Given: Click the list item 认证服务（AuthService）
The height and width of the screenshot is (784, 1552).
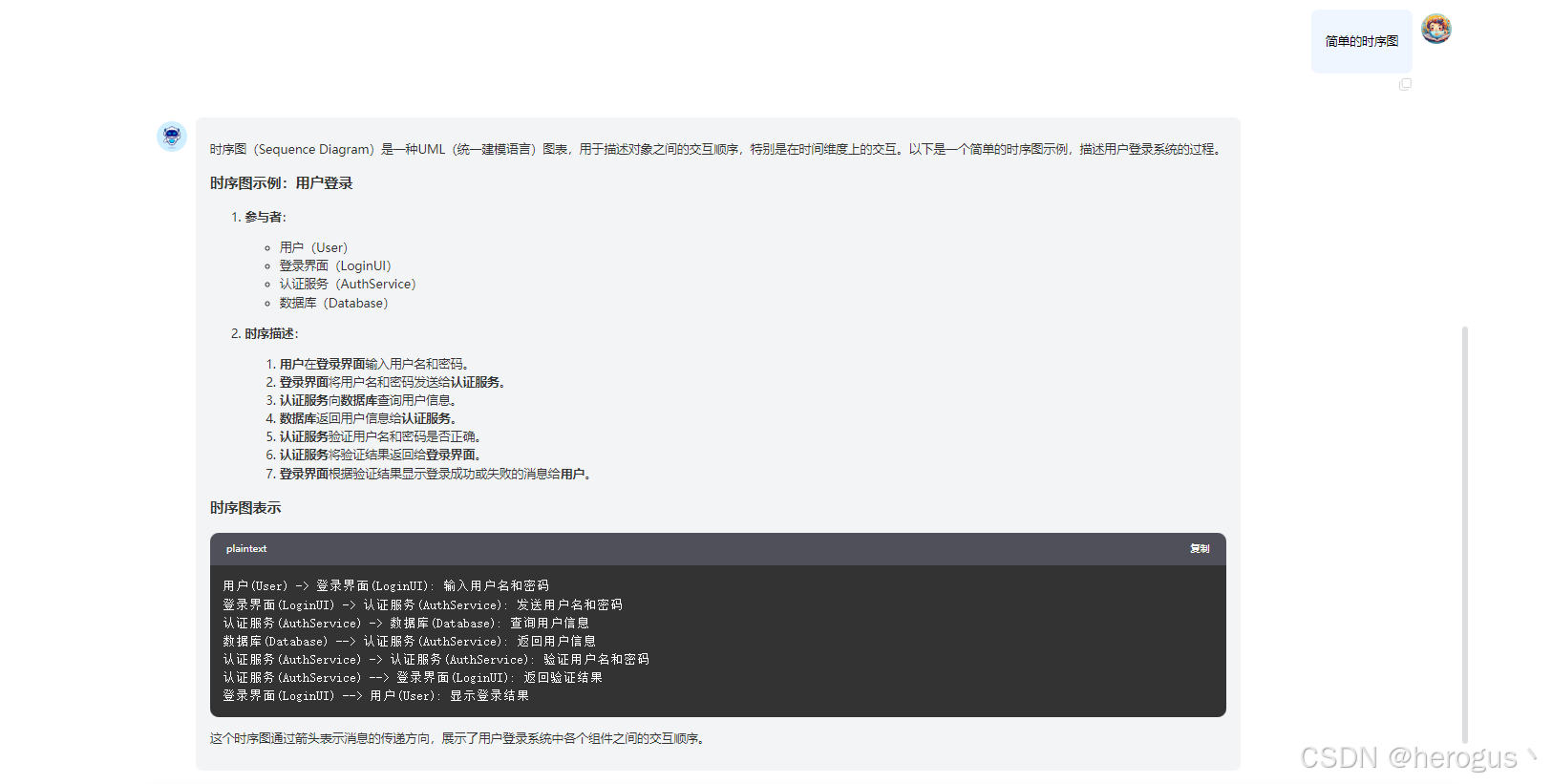Looking at the screenshot, I should click(x=349, y=284).
